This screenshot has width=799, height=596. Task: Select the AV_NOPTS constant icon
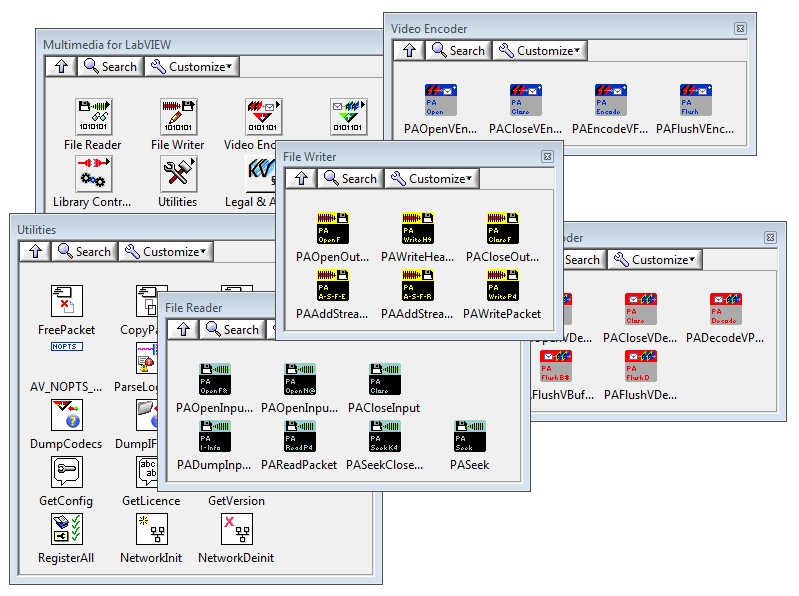point(67,347)
